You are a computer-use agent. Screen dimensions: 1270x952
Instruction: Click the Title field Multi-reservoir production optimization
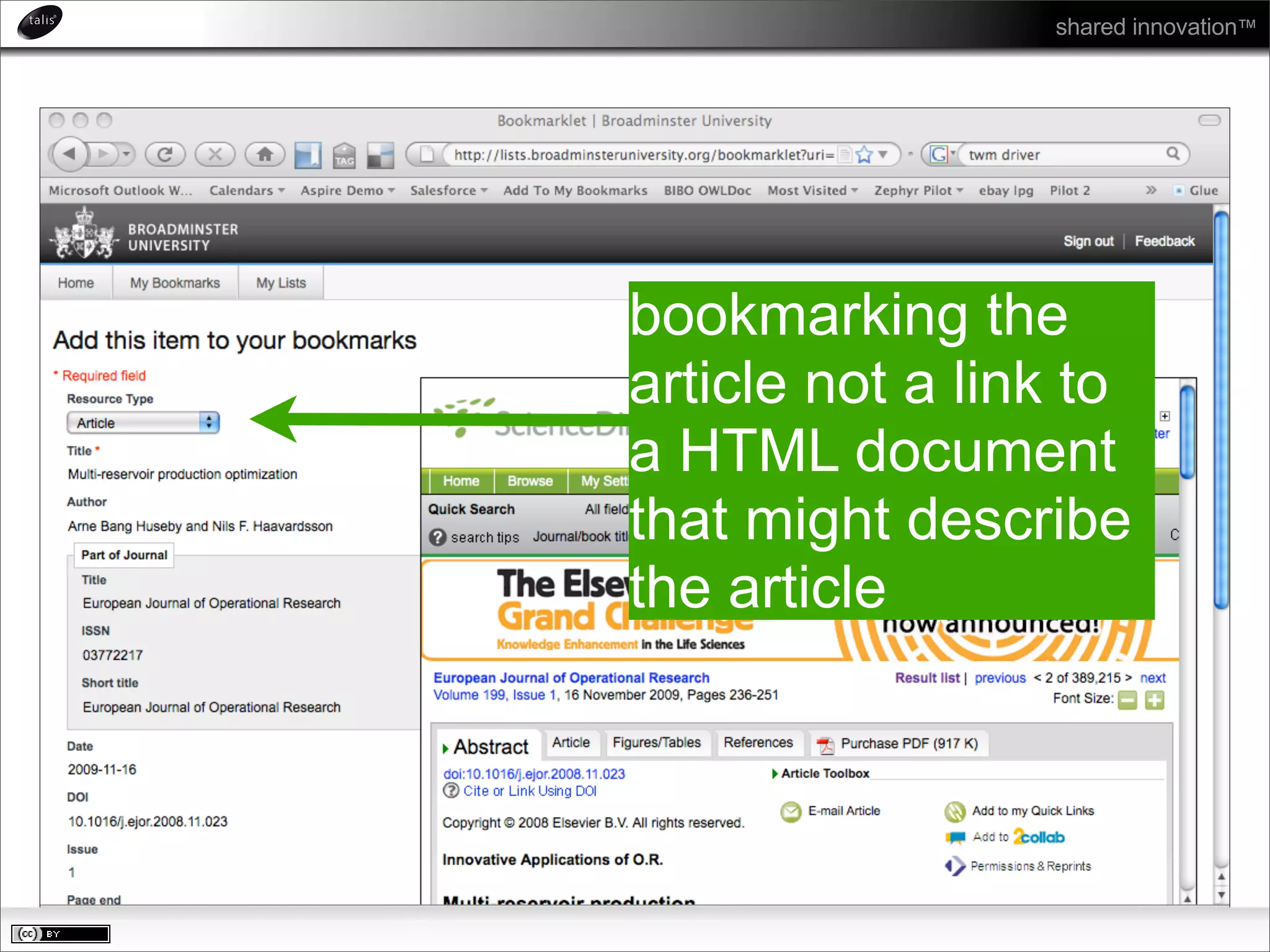(182, 474)
